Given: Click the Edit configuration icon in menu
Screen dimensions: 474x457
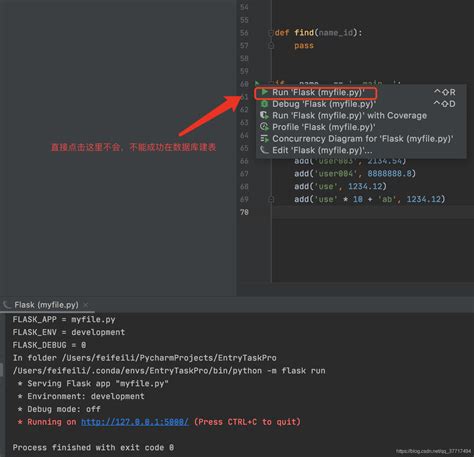Looking at the screenshot, I should pyautogui.click(x=265, y=150).
